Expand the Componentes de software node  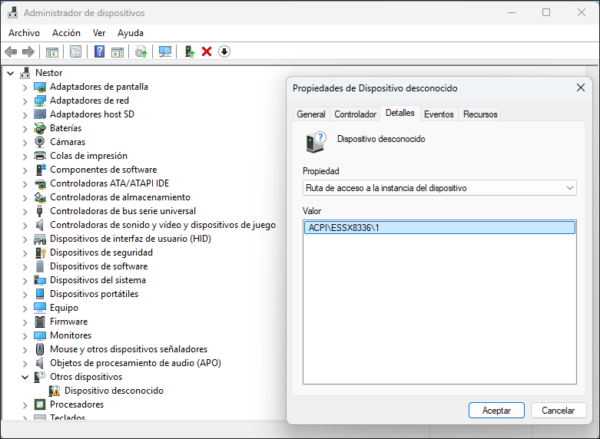(x=25, y=170)
